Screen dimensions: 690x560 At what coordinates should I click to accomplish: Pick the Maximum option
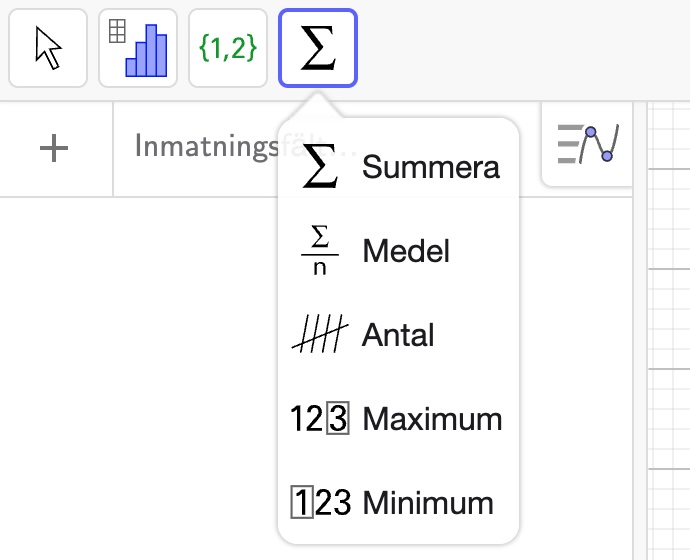coord(432,418)
